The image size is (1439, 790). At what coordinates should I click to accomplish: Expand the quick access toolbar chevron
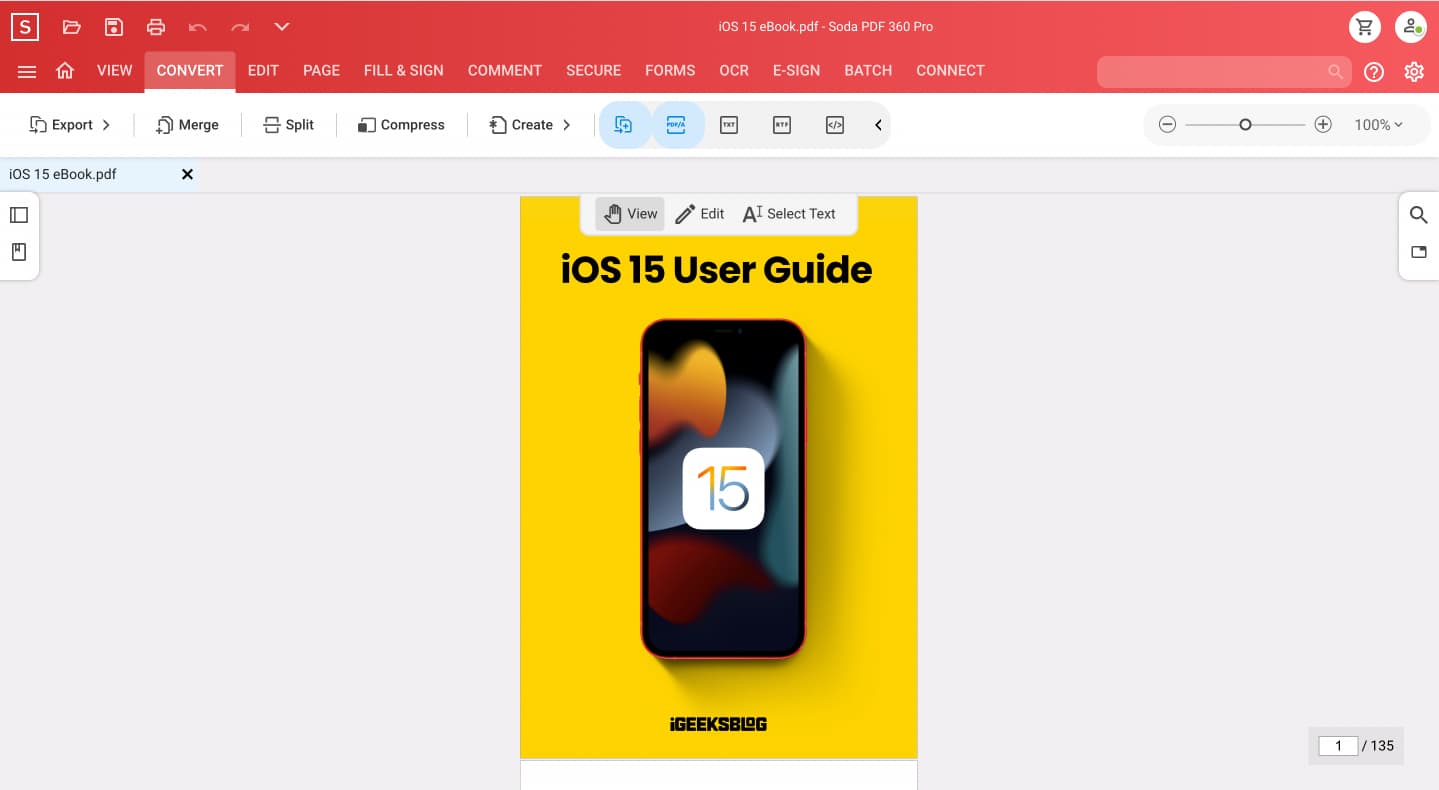click(x=282, y=27)
